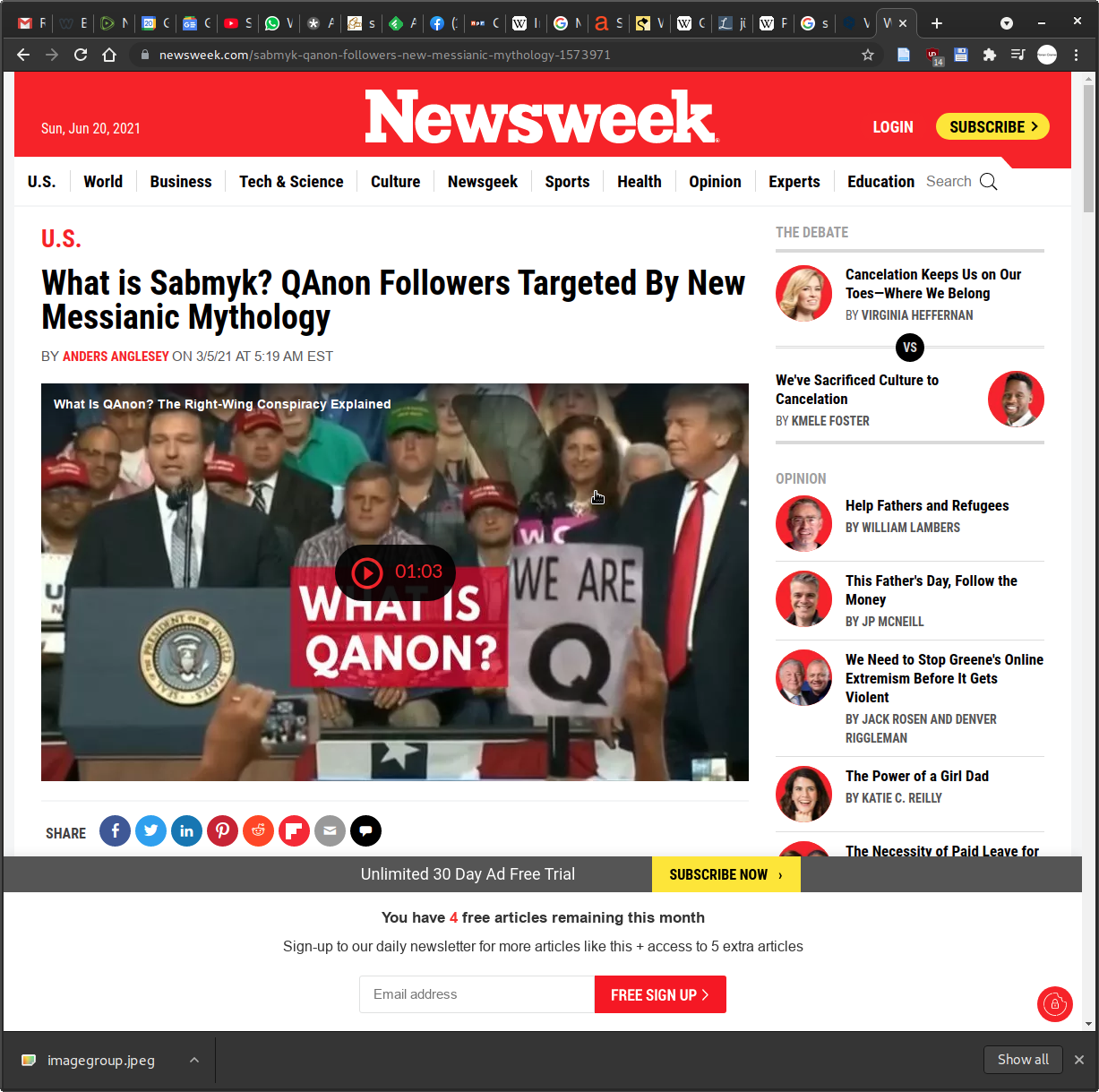Click the FREE SIGN UP button
Image resolution: width=1099 pixels, height=1092 pixels.
point(660,994)
